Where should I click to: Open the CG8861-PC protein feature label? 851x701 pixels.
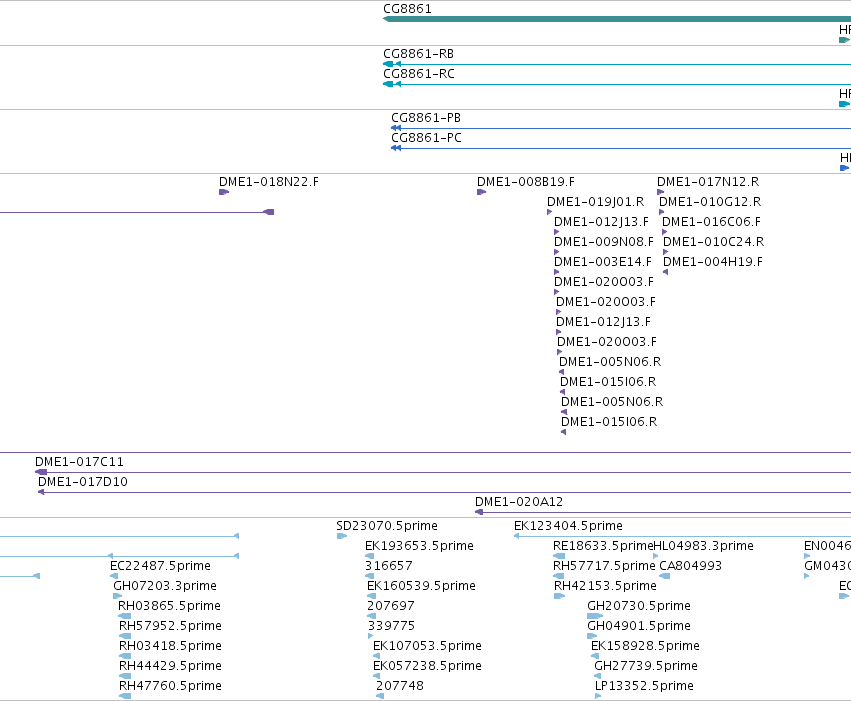click(x=427, y=138)
